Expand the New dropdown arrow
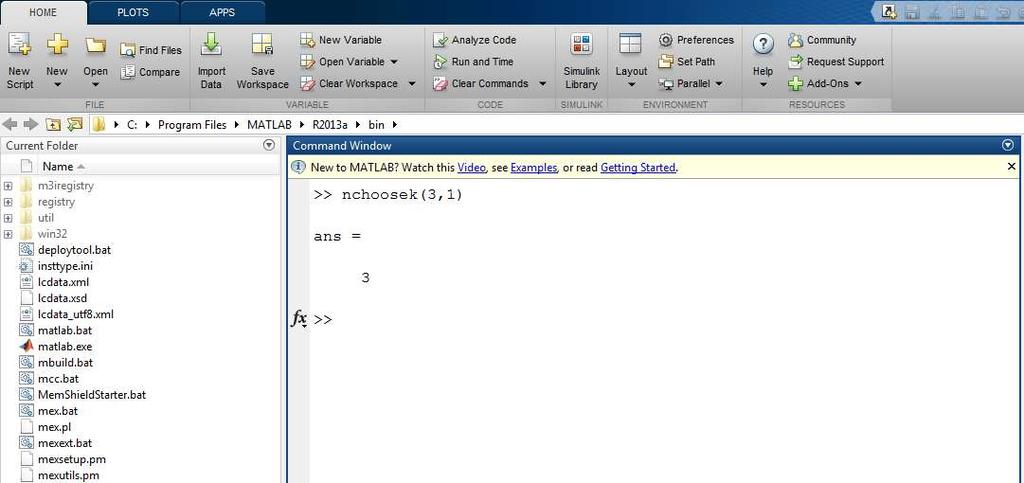The height and width of the screenshot is (483, 1024). pos(57,84)
